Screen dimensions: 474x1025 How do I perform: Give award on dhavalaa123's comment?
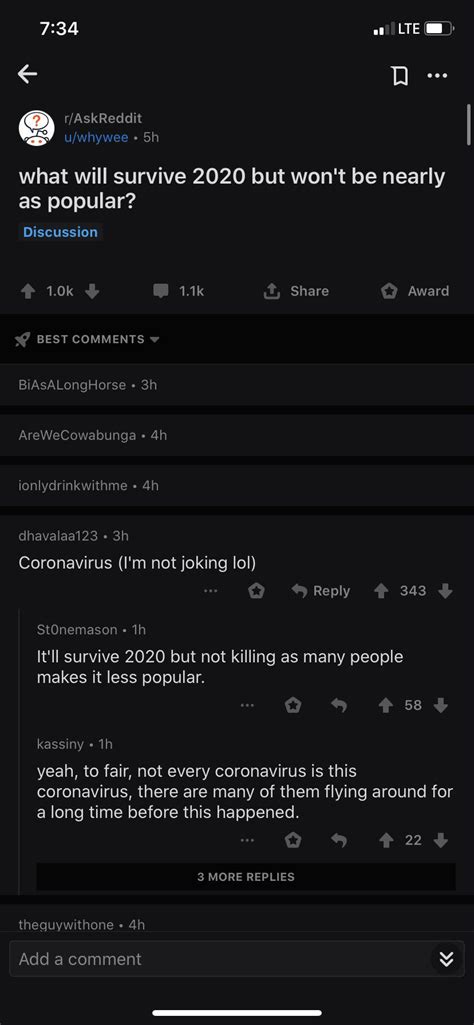[257, 591]
